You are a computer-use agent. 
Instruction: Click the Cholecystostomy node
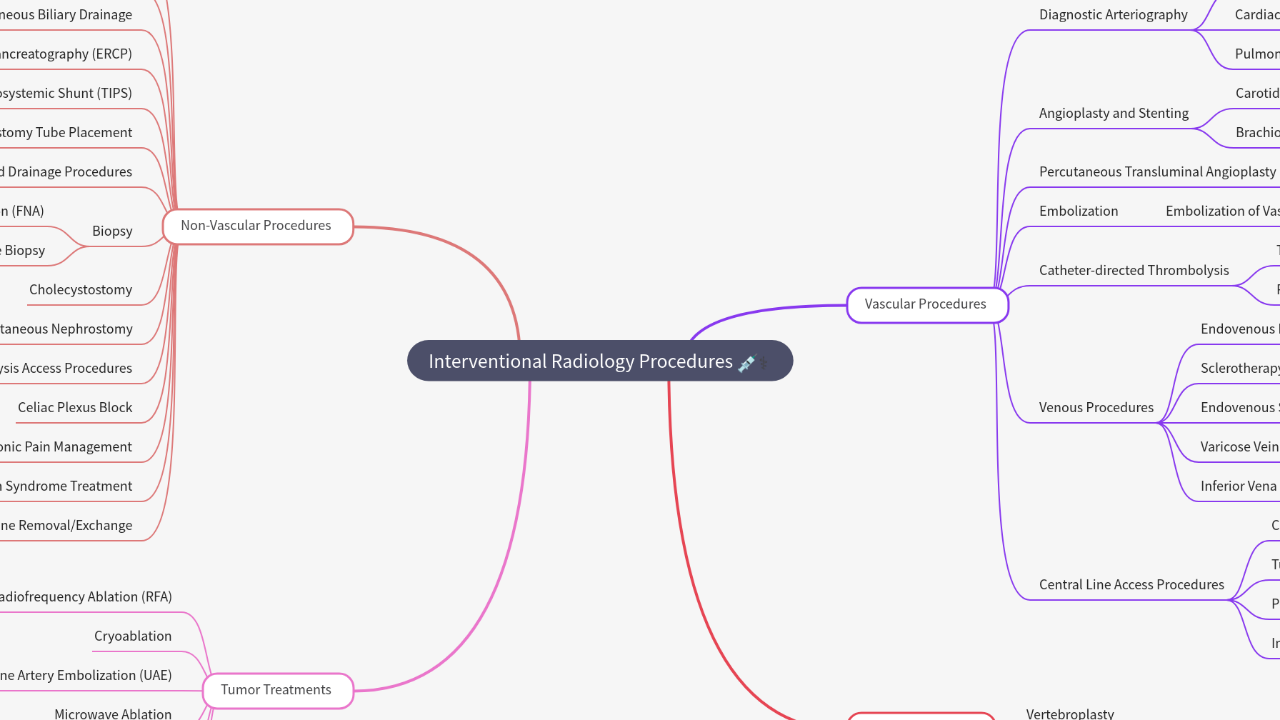[80, 290]
